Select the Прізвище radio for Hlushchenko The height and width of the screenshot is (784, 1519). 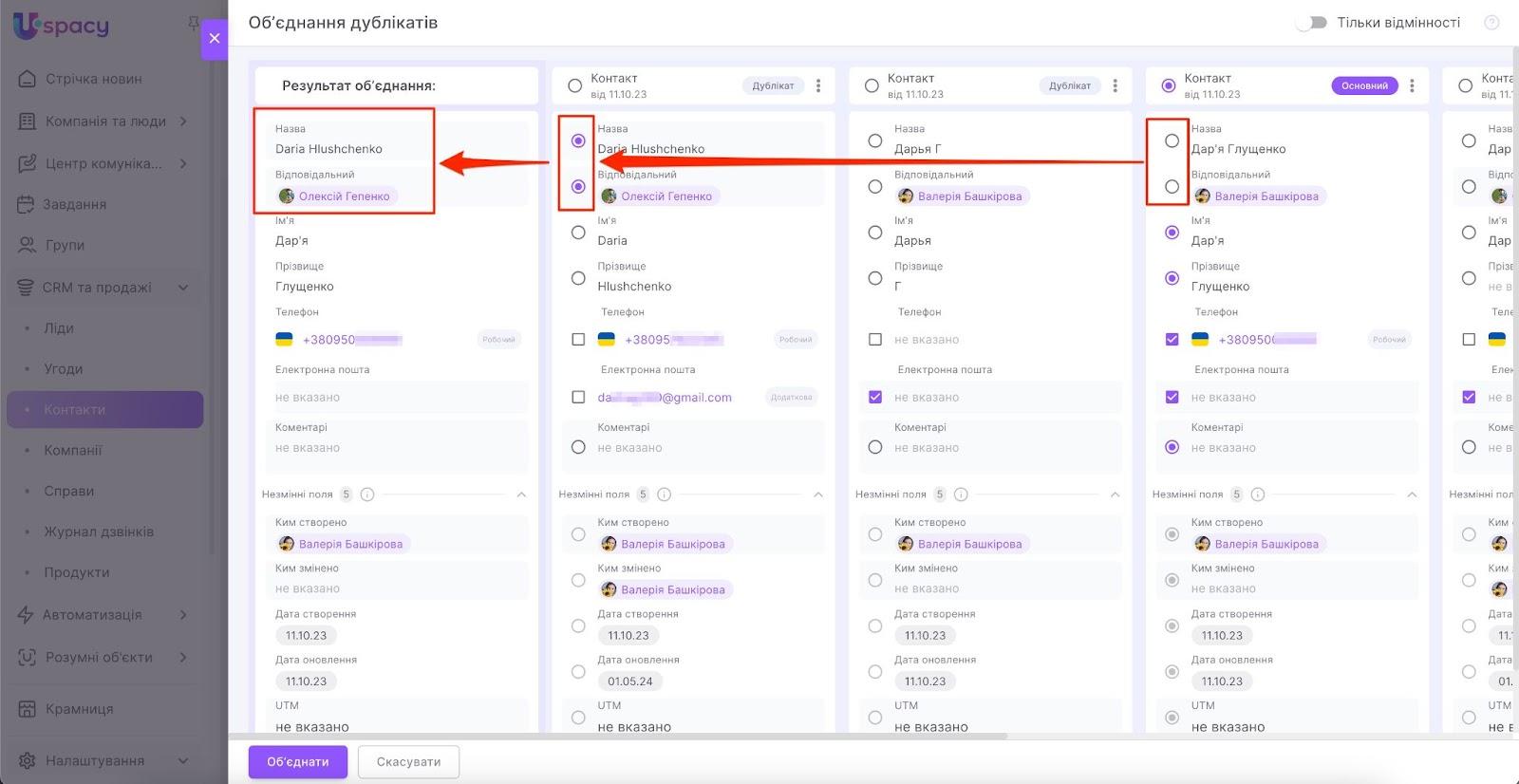pos(578,278)
